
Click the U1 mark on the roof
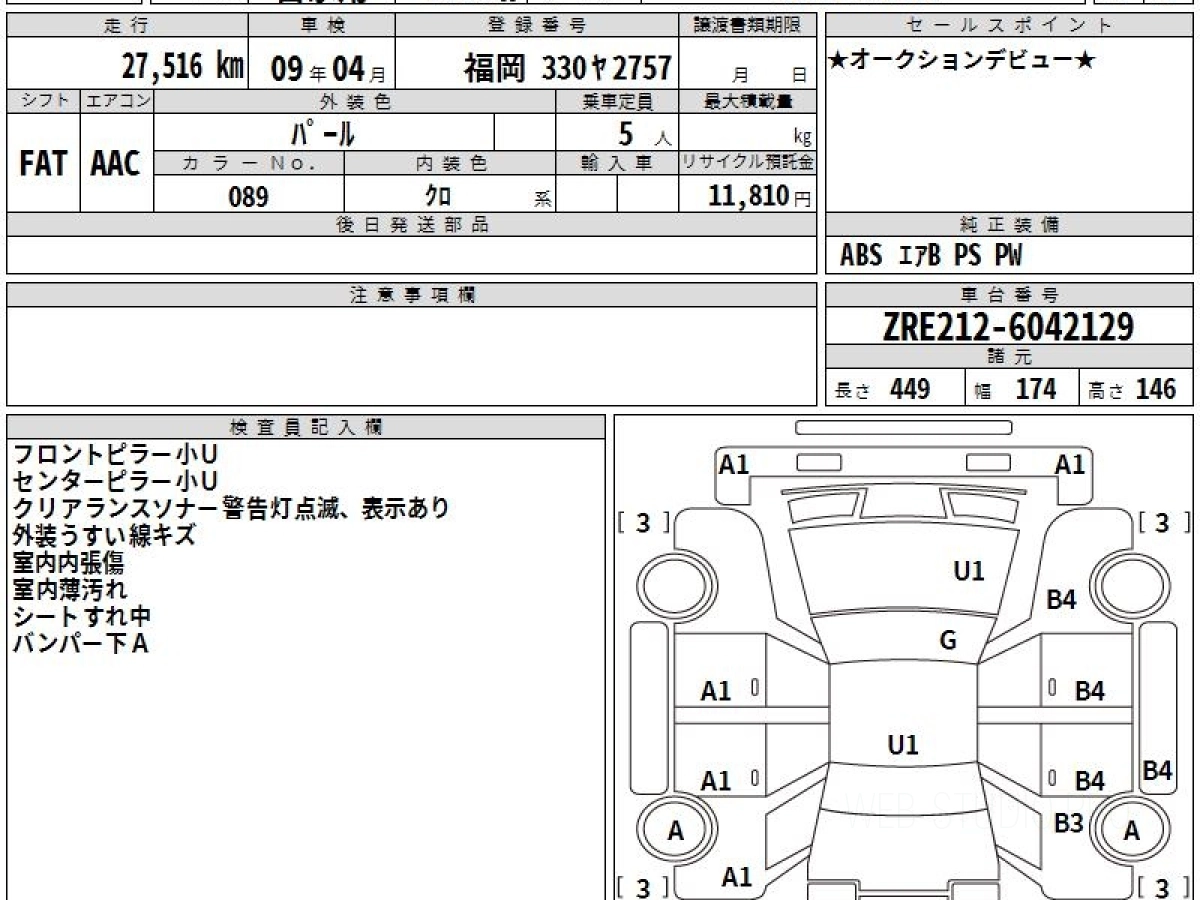point(902,745)
